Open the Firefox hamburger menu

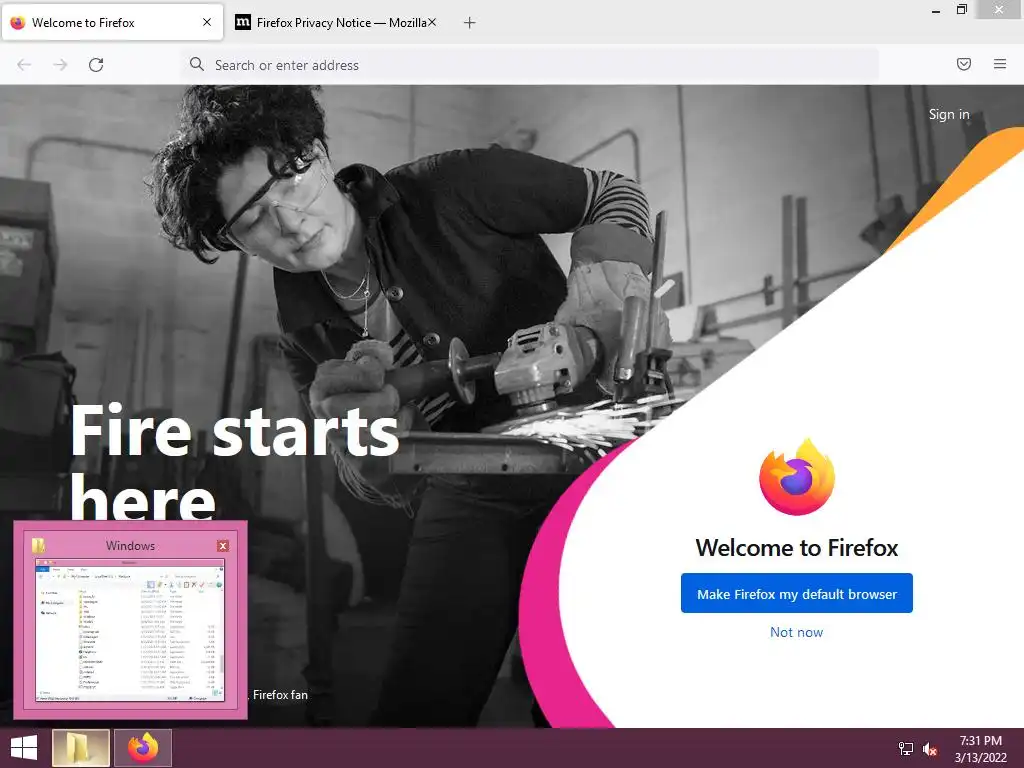[1000, 64]
